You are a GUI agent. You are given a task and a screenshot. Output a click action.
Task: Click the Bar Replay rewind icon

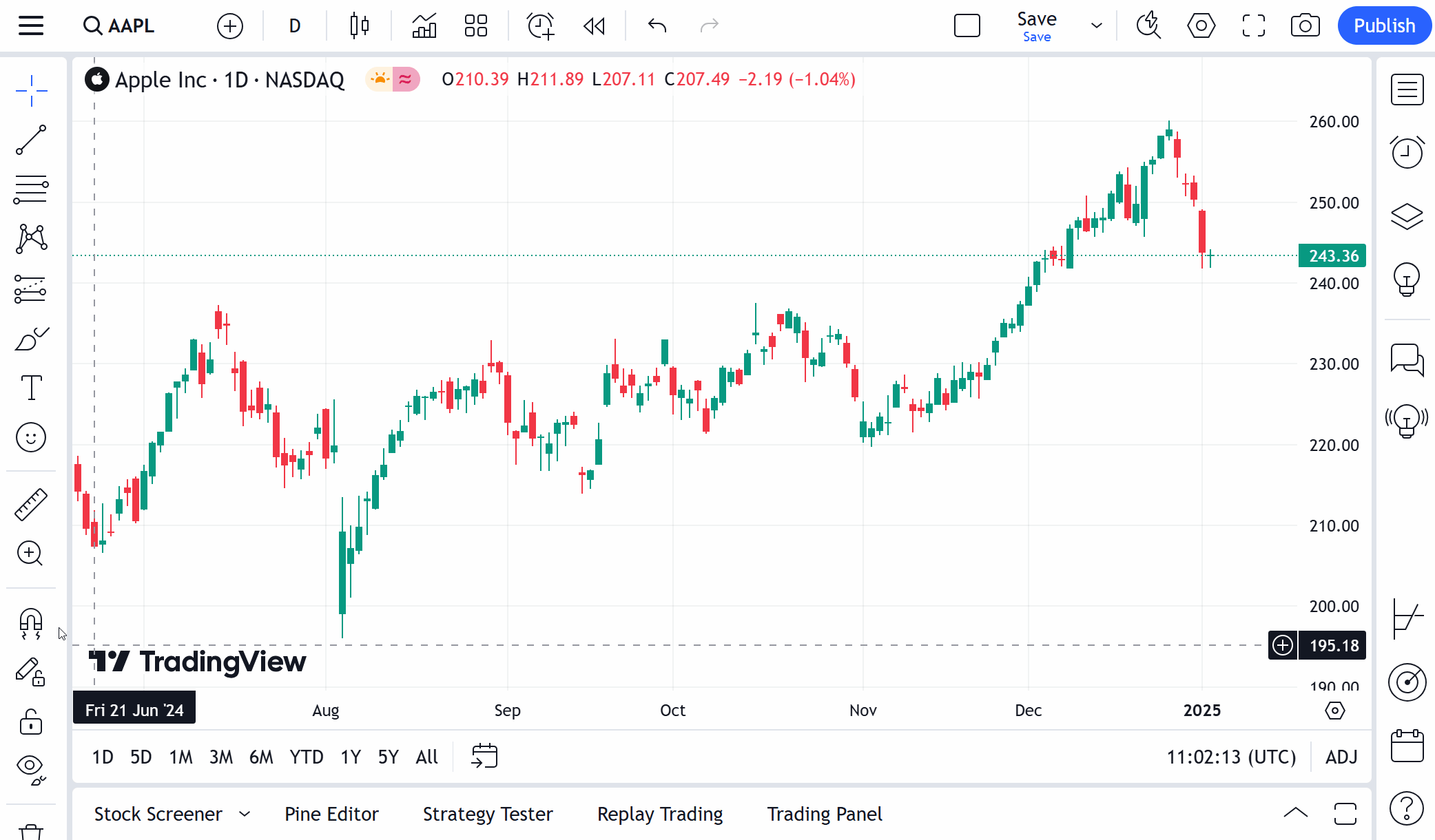click(594, 26)
